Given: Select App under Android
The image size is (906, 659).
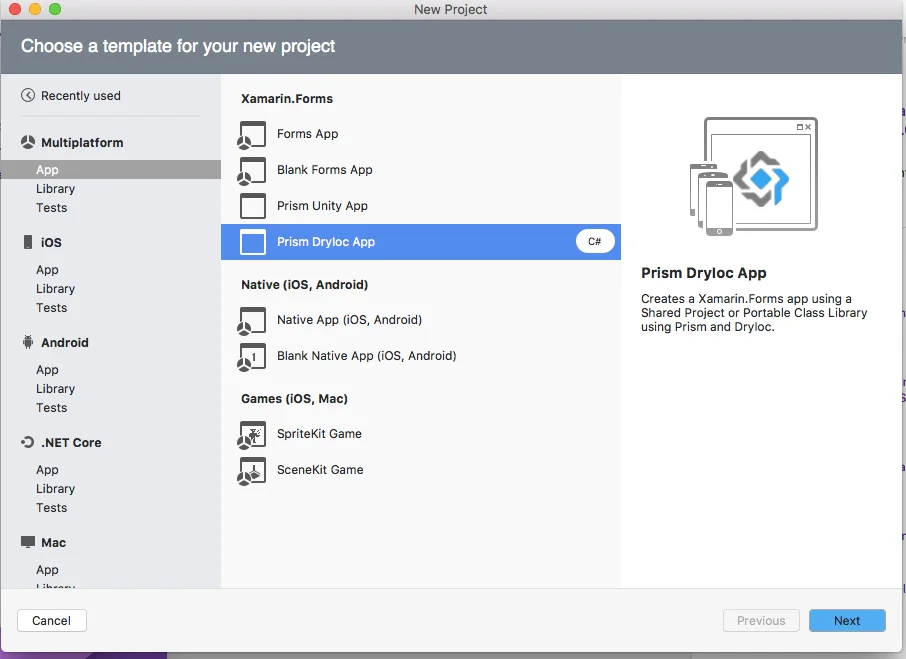Looking at the screenshot, I should [47, 370].
